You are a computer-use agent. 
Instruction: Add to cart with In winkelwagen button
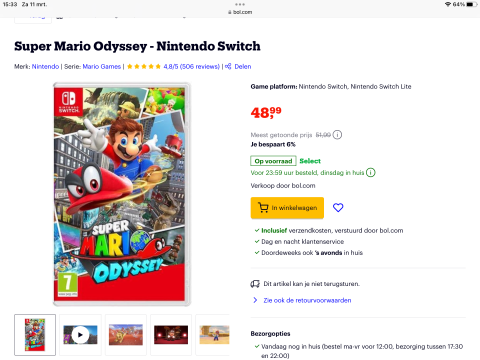click(287, 208)
